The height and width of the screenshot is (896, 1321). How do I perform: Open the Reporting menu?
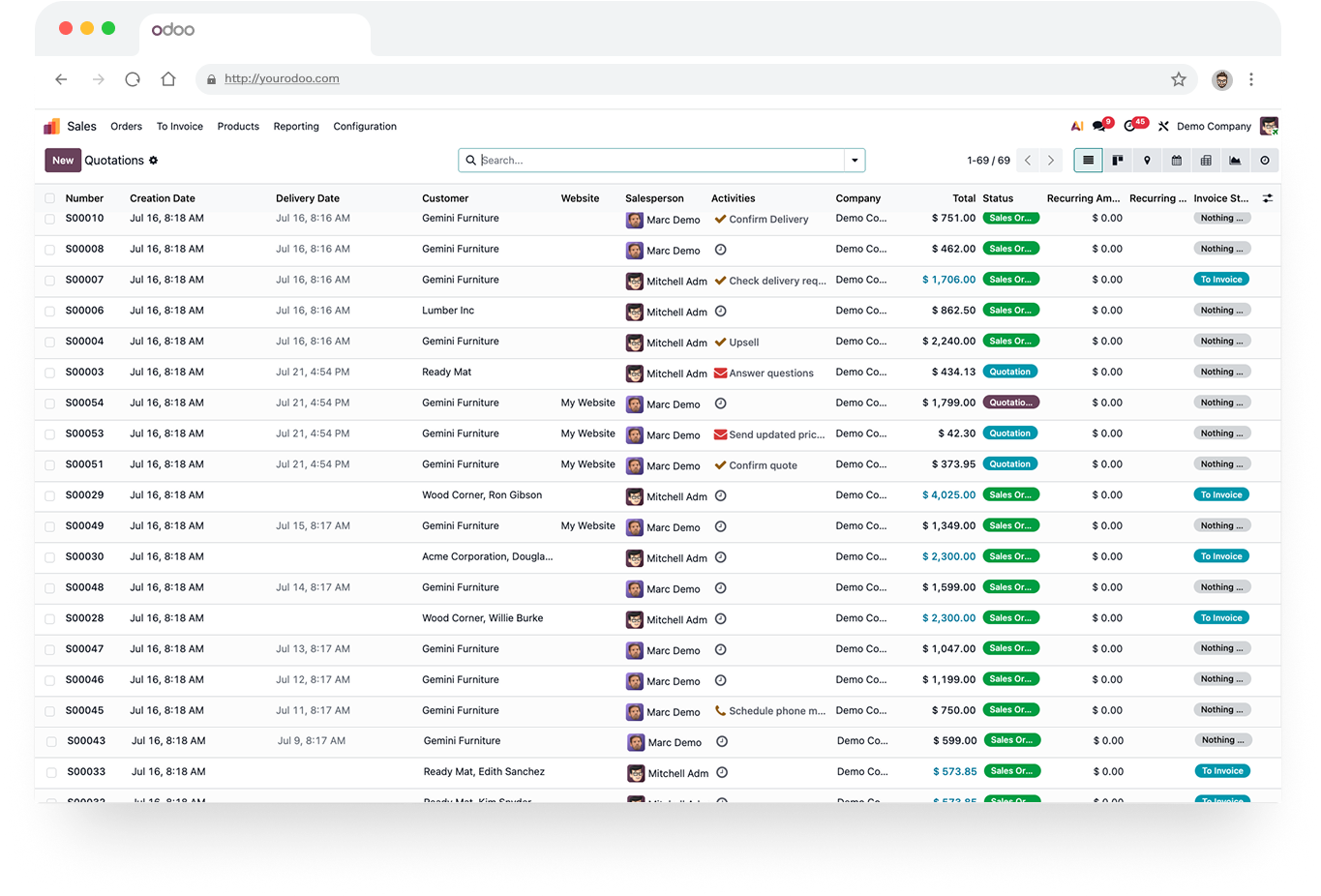(296, 127)
